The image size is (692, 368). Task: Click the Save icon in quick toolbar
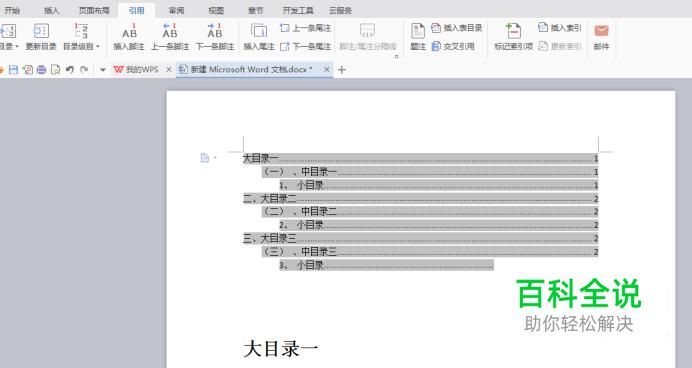[14, 69]
